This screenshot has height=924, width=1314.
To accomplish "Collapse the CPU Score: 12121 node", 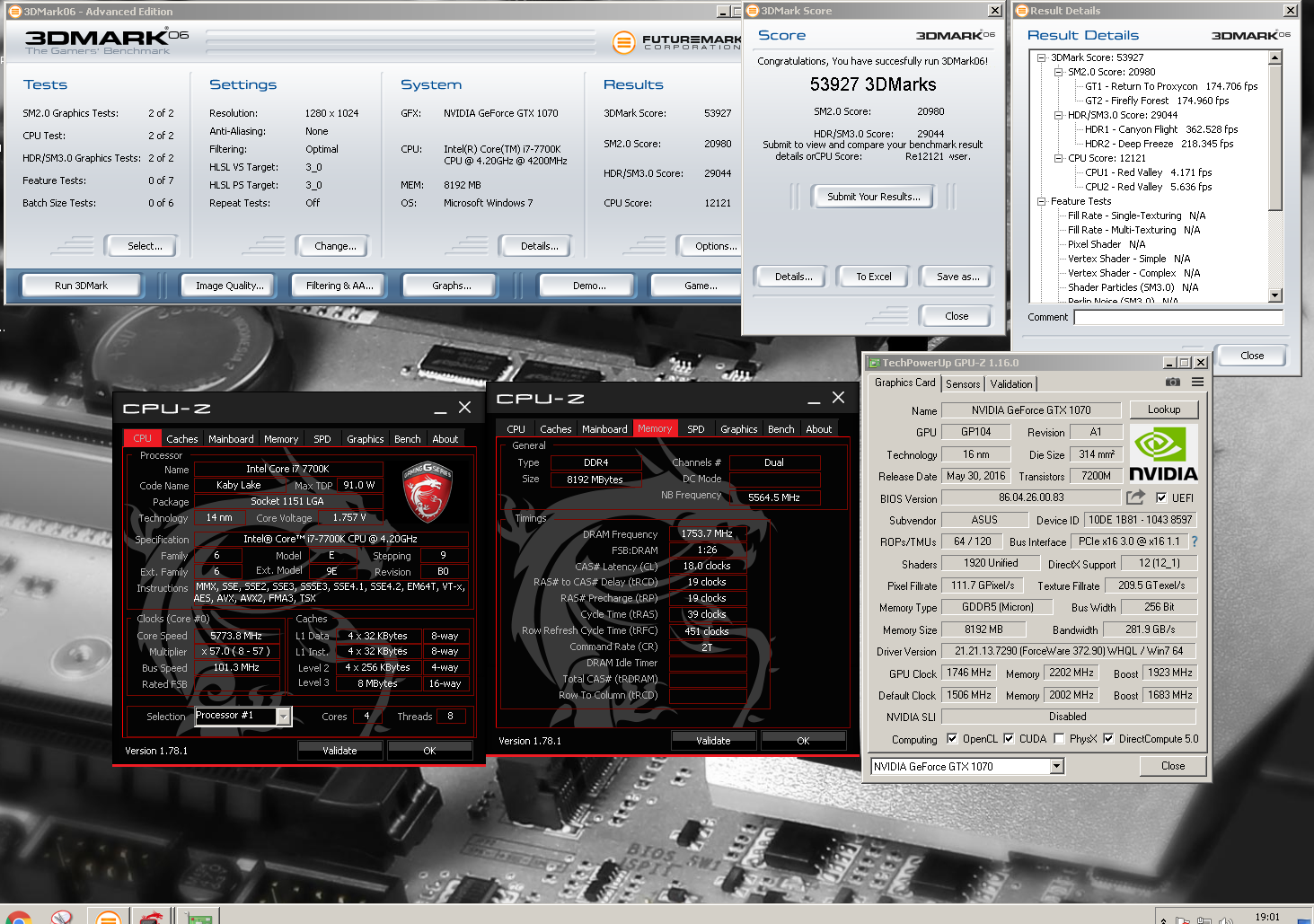I will (1058, 158).
